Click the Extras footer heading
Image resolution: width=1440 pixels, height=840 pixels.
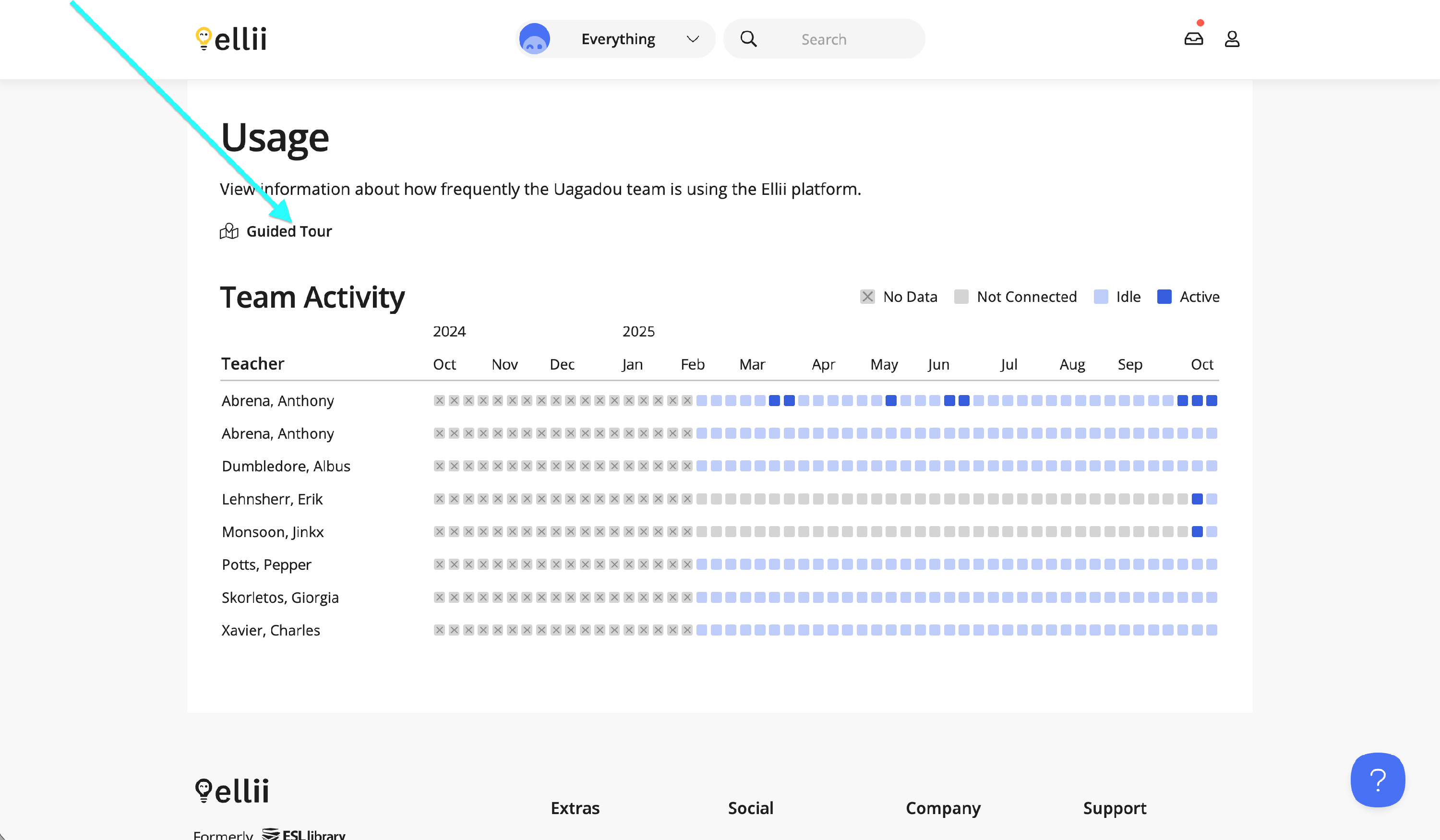pyautogui.click(x=575, y=807)
